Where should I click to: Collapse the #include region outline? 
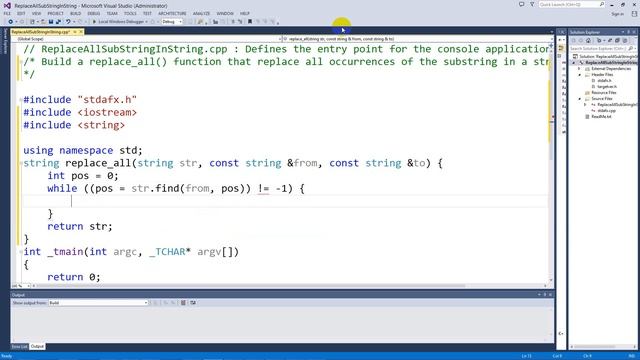21,100
